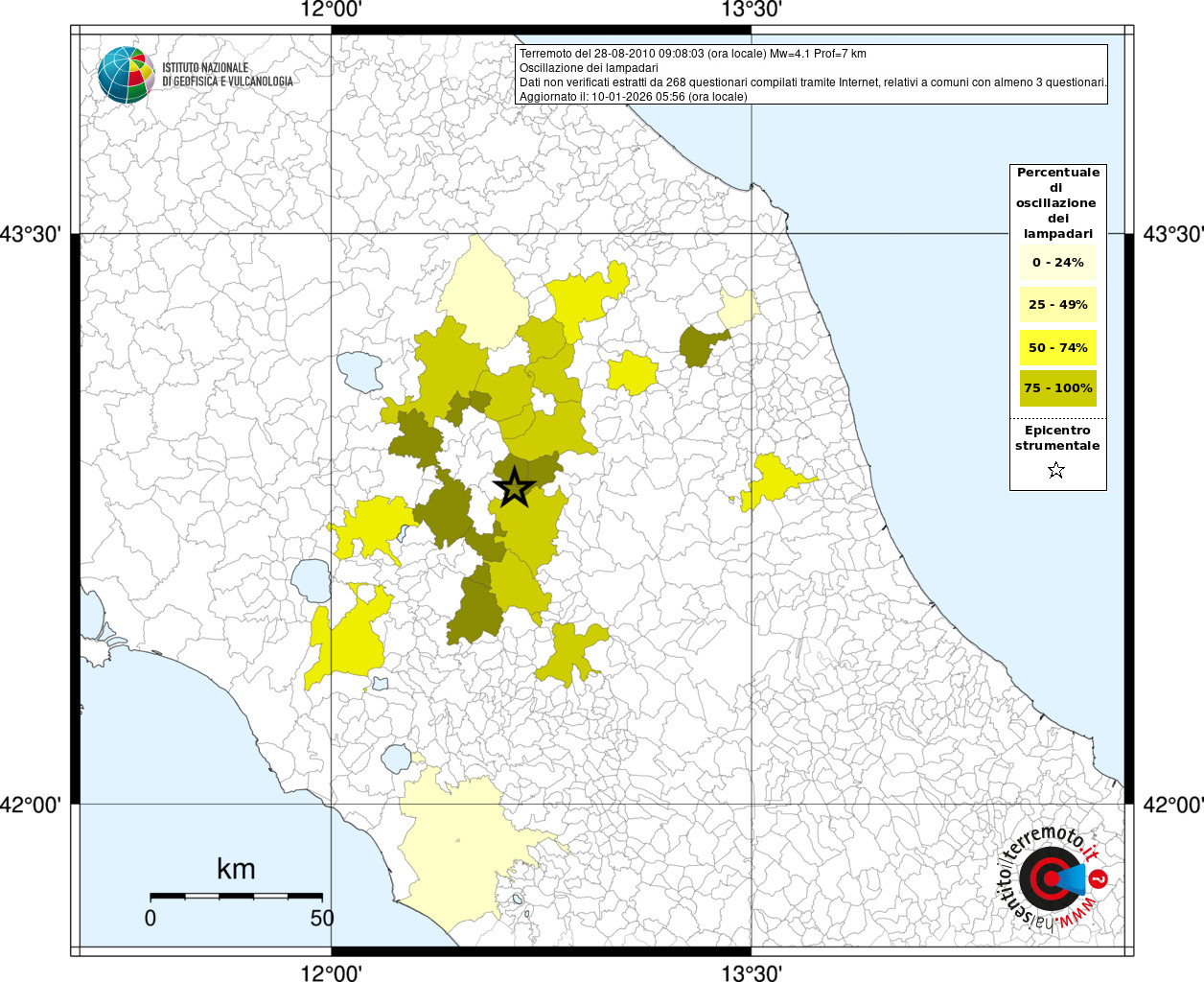Click the Istituto Nazionale di Geofisica text

click(226, 75)
